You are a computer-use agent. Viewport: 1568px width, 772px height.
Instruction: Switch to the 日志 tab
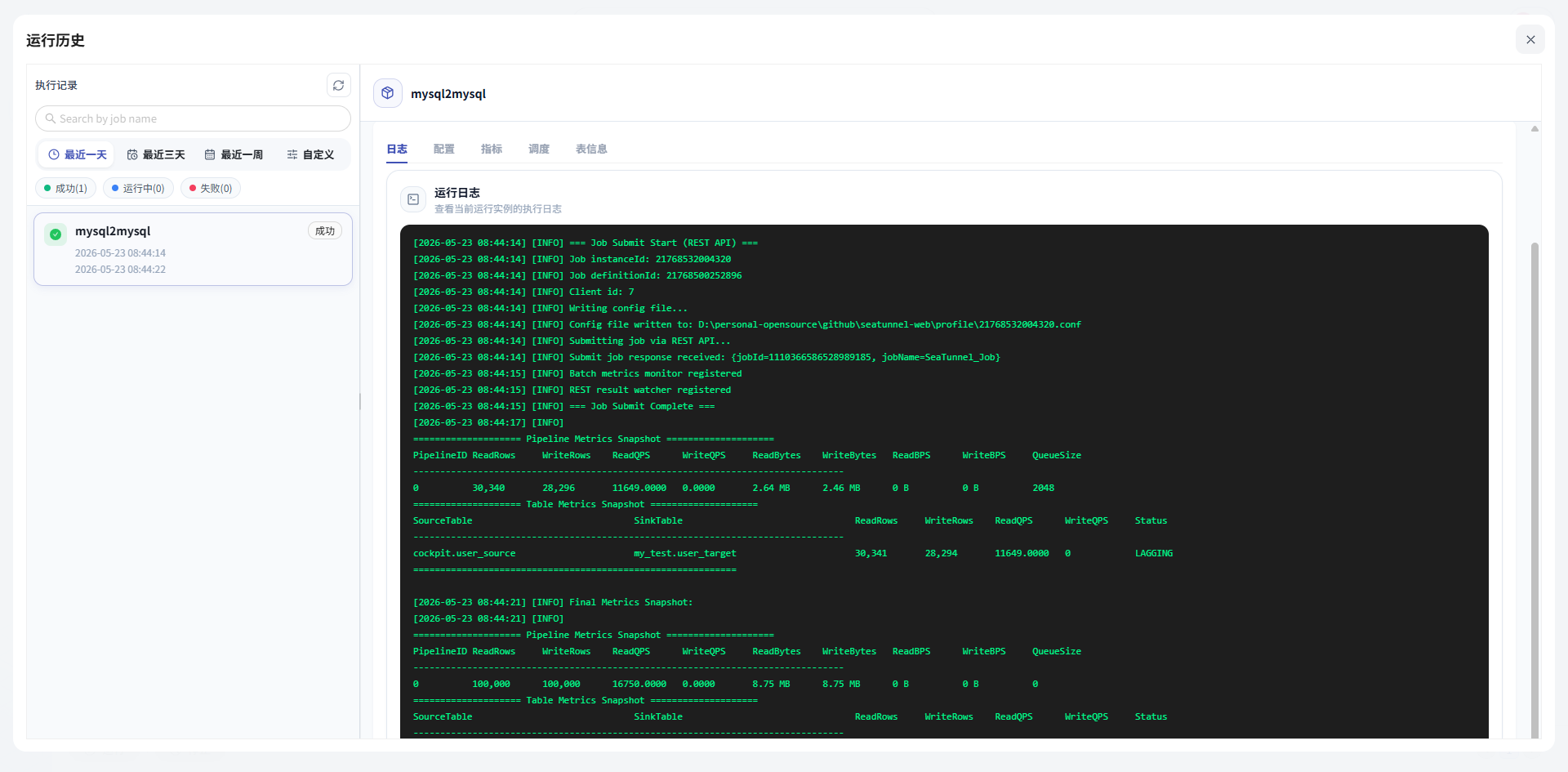[397, 149]
